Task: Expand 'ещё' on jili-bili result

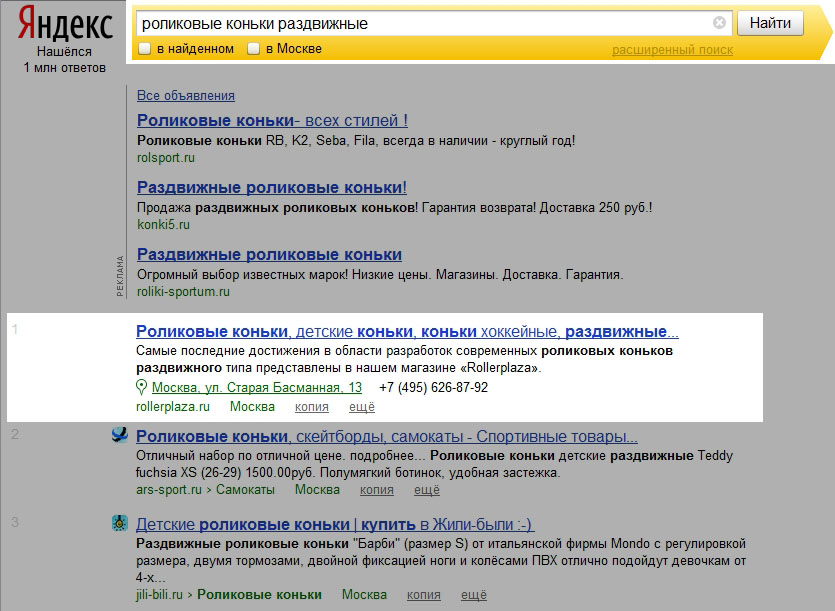Action: 473,594
